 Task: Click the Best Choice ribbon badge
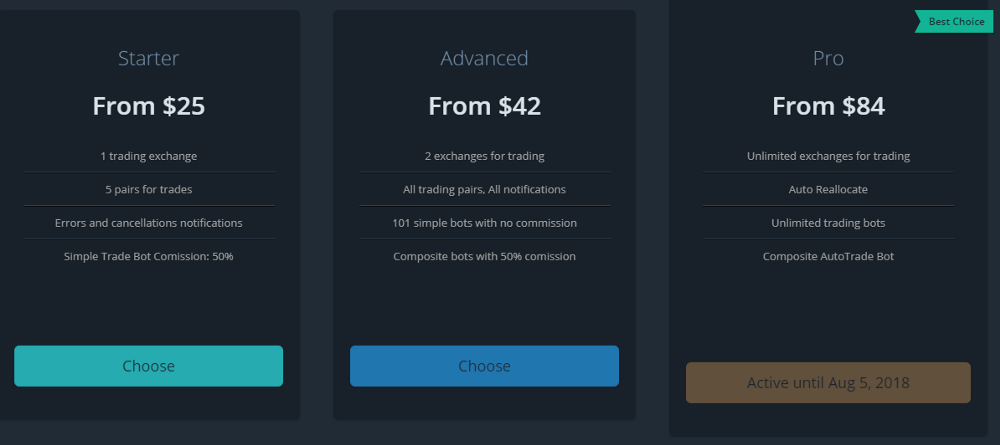point(954,22)
